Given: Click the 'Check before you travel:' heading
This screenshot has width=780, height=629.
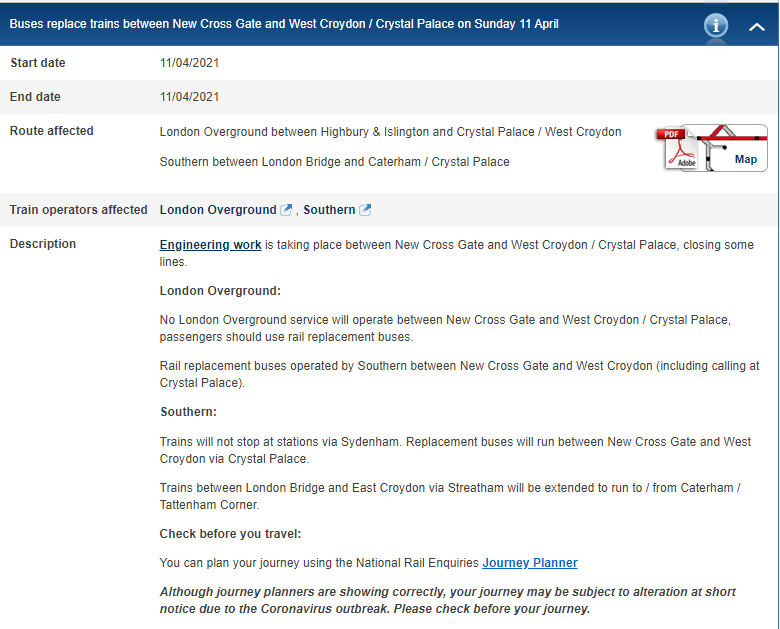Looking at the screenshot, I should point(230,533).
